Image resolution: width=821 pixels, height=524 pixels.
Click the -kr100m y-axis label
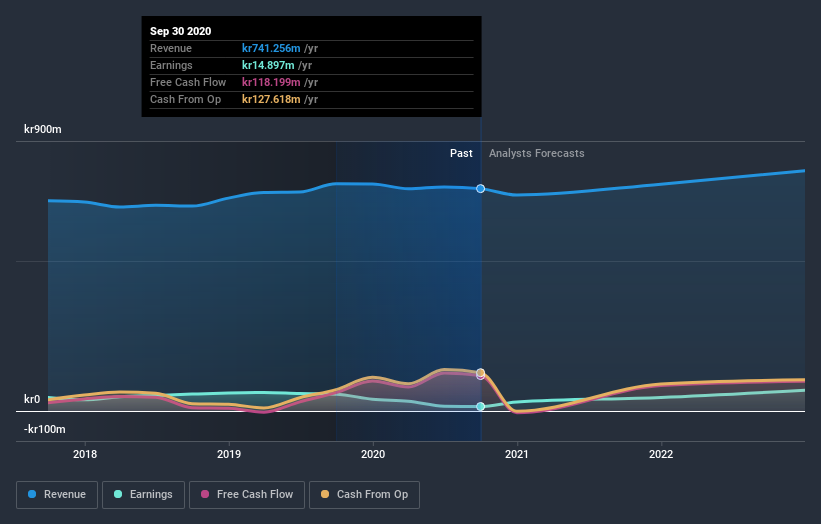pos(45,429)
